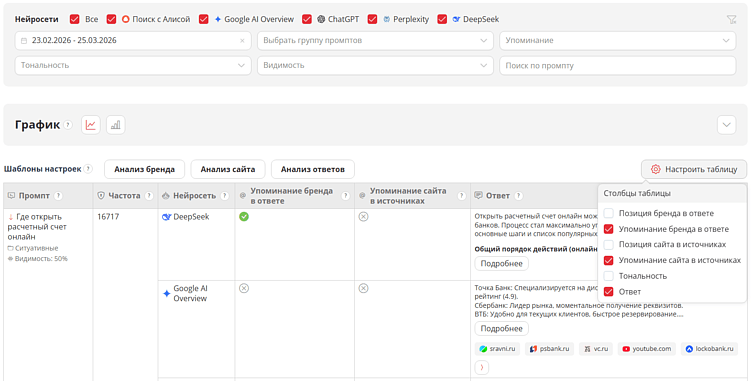Click help icon for Упоминание сайта в источниках
This screenshot has width=751, height=381.
pyautogui.click(x=461, y=196)
